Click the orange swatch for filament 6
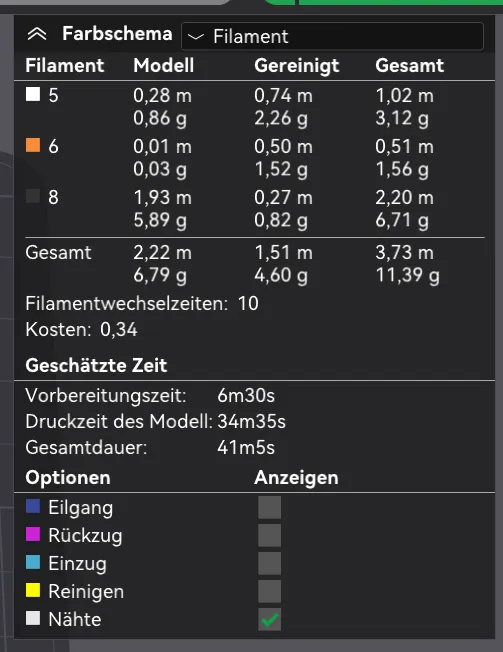This screenshot has width=503, height=652. click(x=33, y=146)
